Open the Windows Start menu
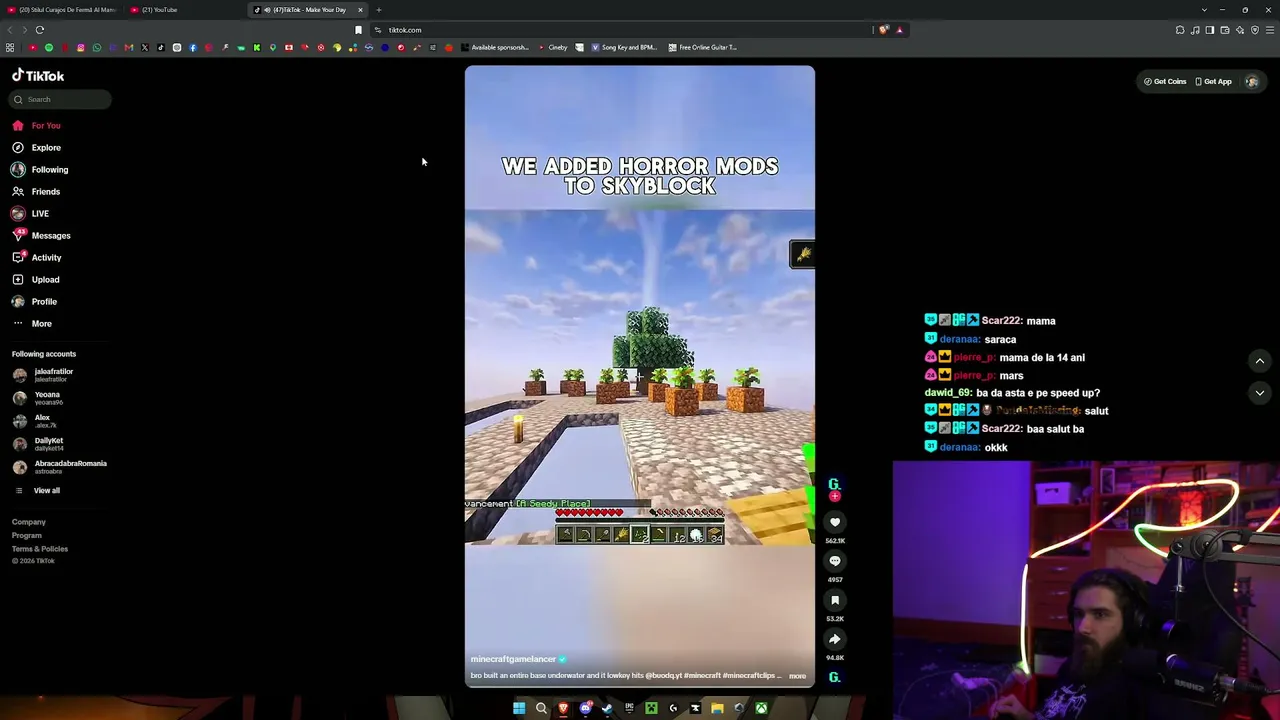The width and height of the screenshot is (1280, 720). pyautogui.click(x=519, y=709)
